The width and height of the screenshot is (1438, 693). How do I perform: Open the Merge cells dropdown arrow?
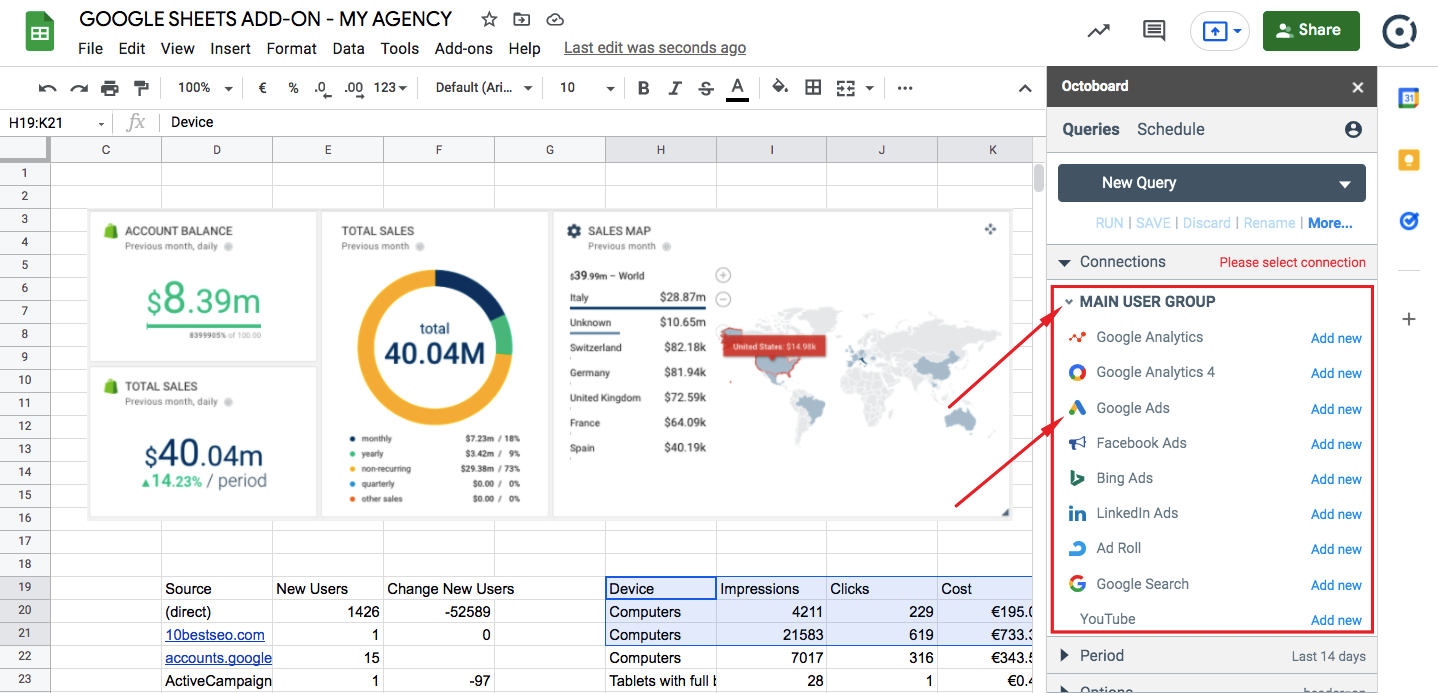[x=869, y=88]
